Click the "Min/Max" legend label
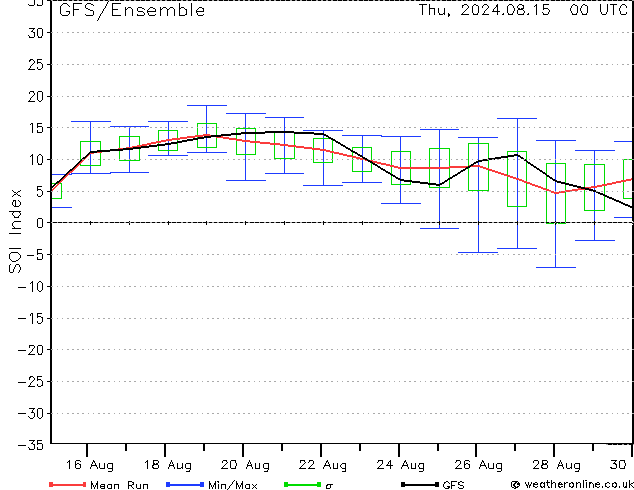This screenshot has height=490, width=634. click(x=233, y=485)
